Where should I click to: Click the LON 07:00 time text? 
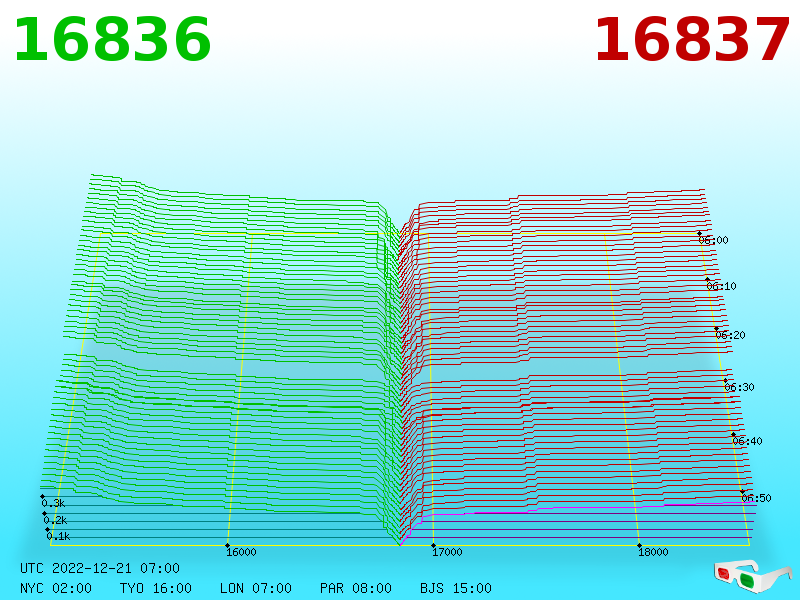tap(256, 588)
